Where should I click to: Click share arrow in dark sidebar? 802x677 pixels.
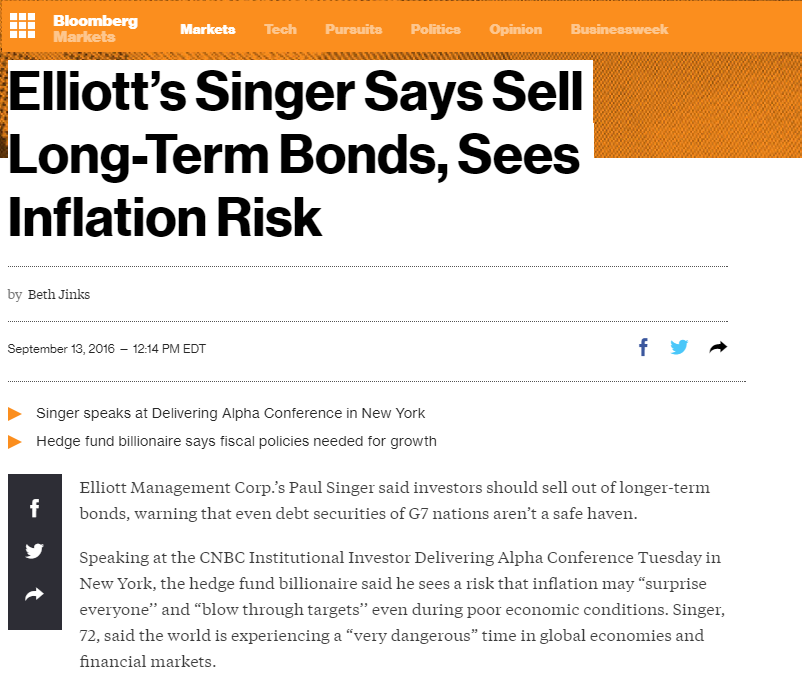point(34,594)
